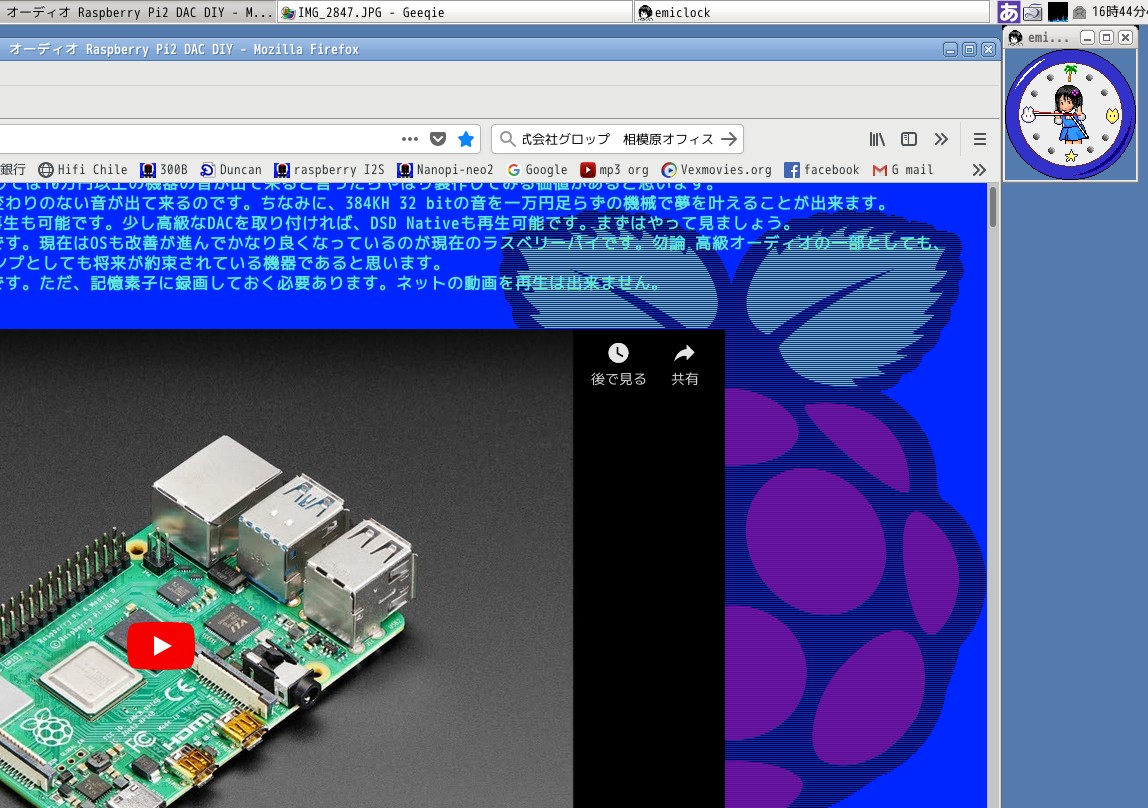
Task: Toggle the sidebar view icon
Action: click(x=909, y=139)
